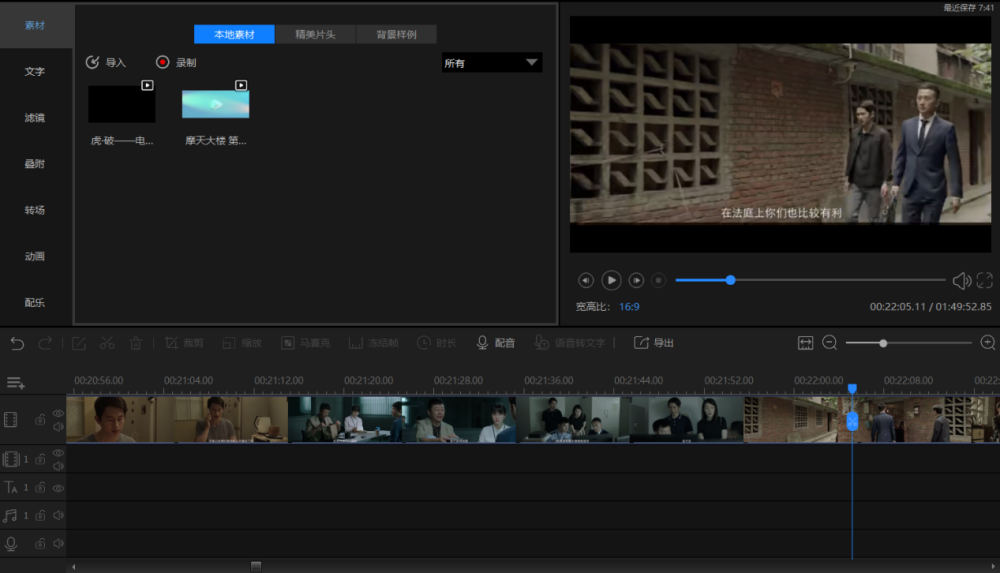Switch to the 精美片头 tab
This screenshot has height=573, width=1000.
[315, 34]
